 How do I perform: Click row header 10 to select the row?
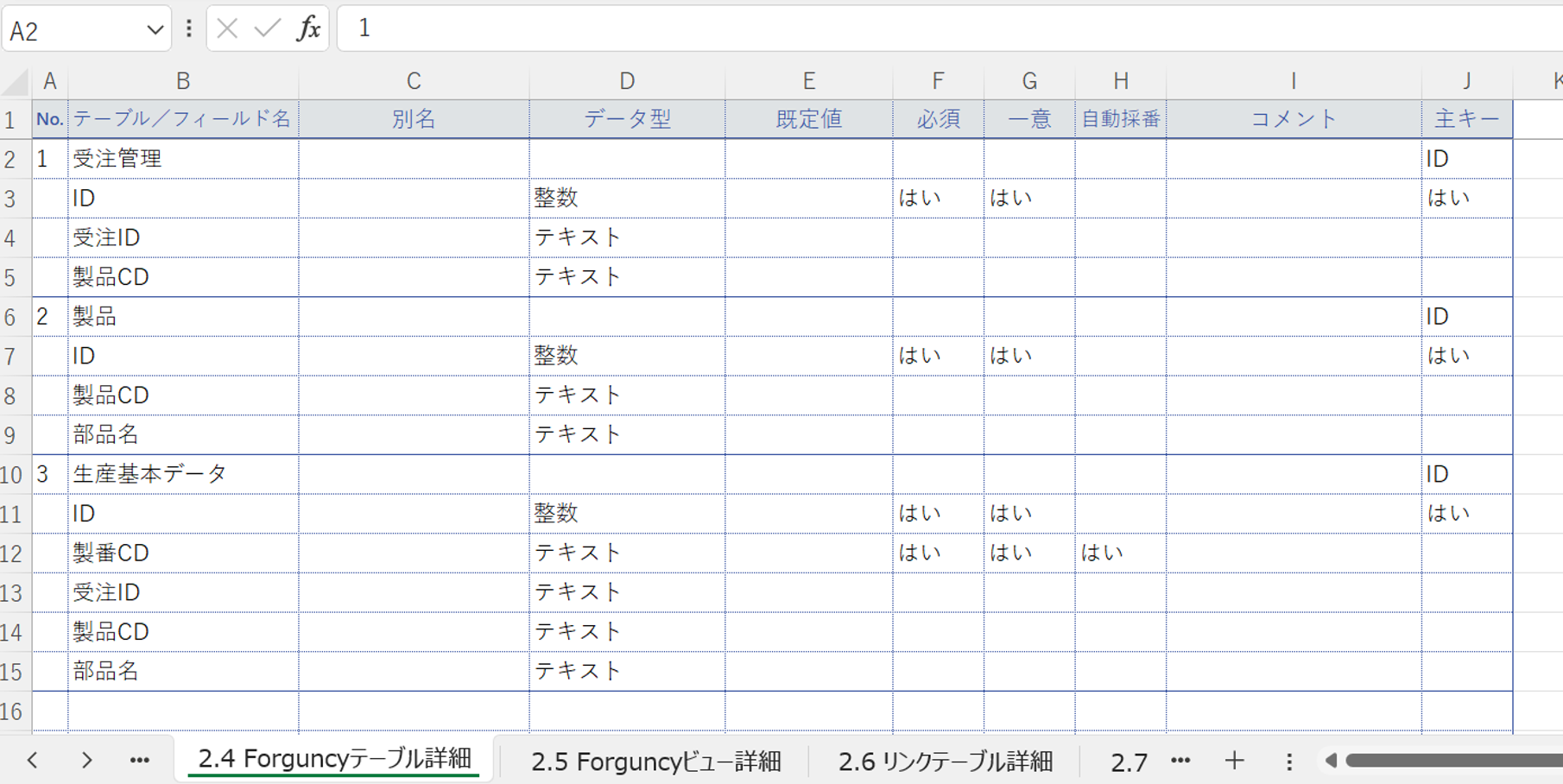click(x=13, y=473)
